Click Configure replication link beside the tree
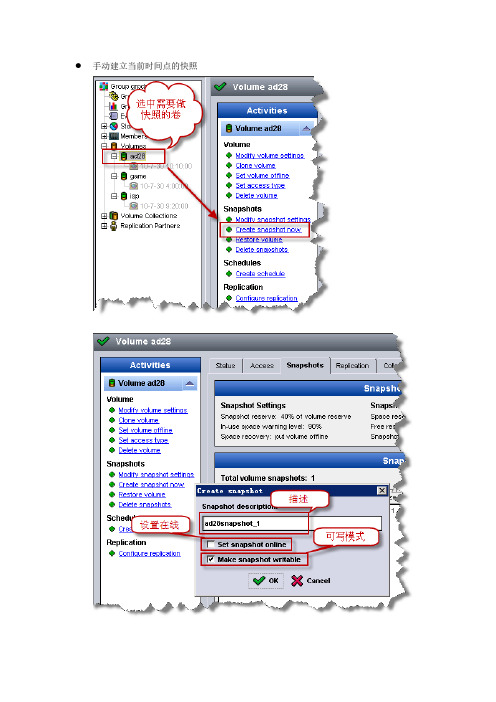This screenshot has height=702, width=496. [266, 298]
